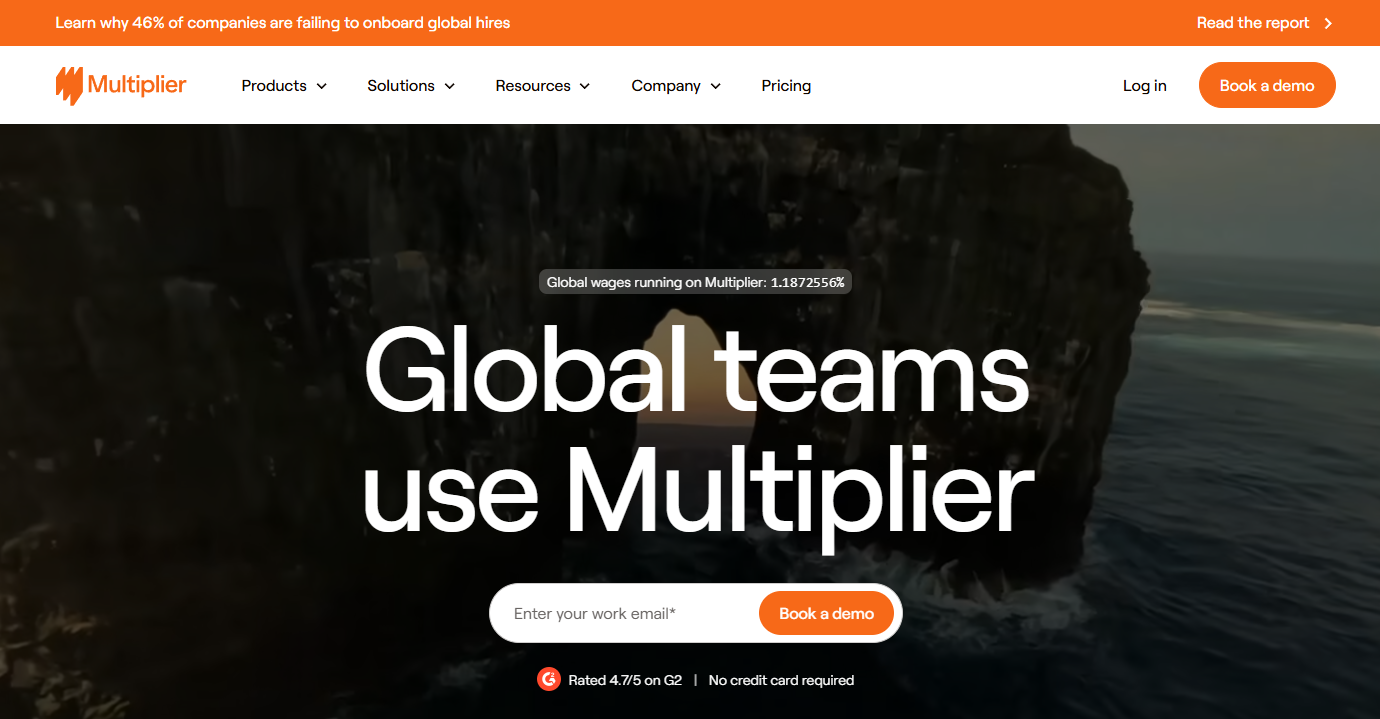The image size is (1380, 719).
Task: Click the Multiplier logo in the header
Action: tap(121, 85)
